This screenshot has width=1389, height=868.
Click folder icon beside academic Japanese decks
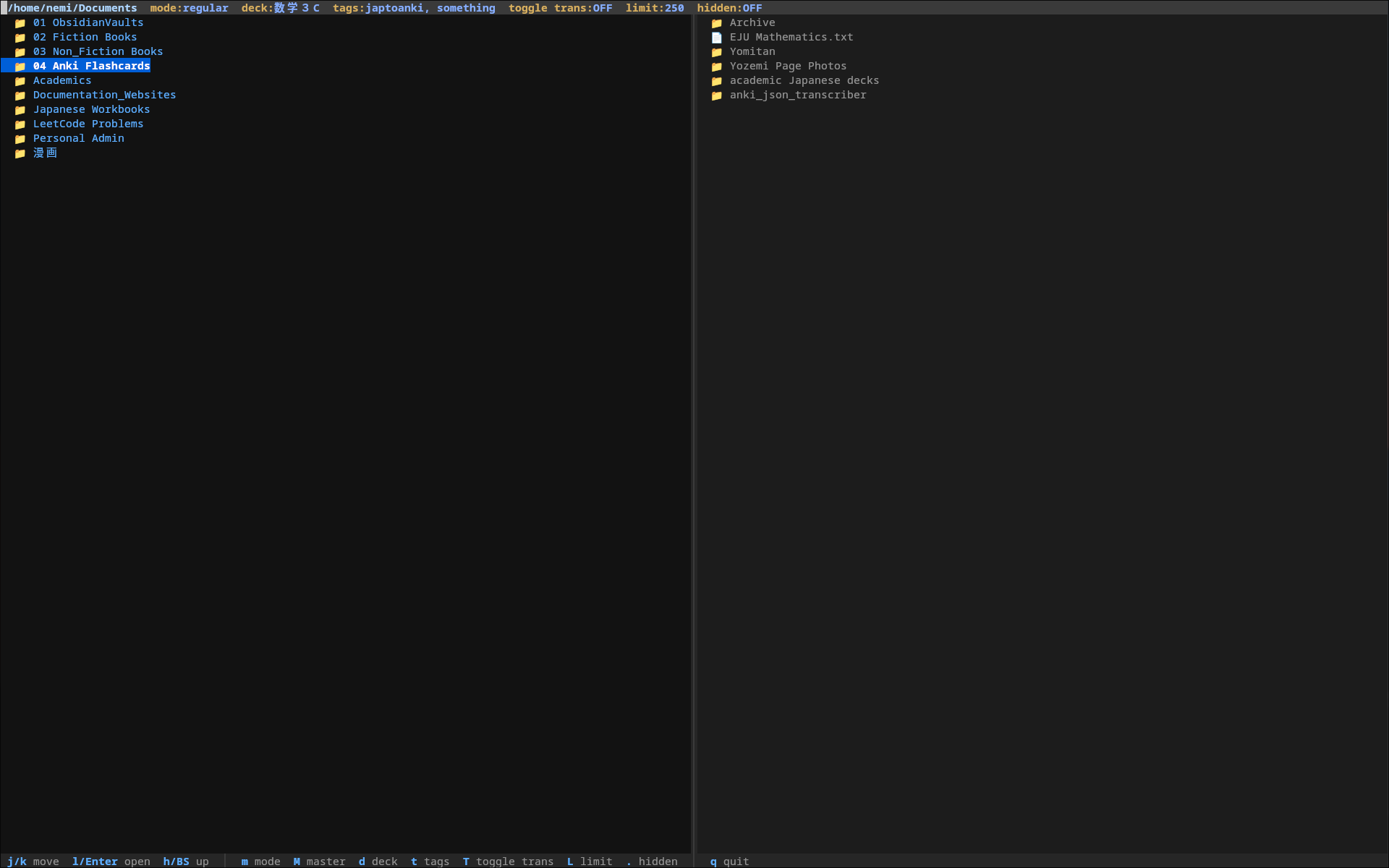(717, 81)
